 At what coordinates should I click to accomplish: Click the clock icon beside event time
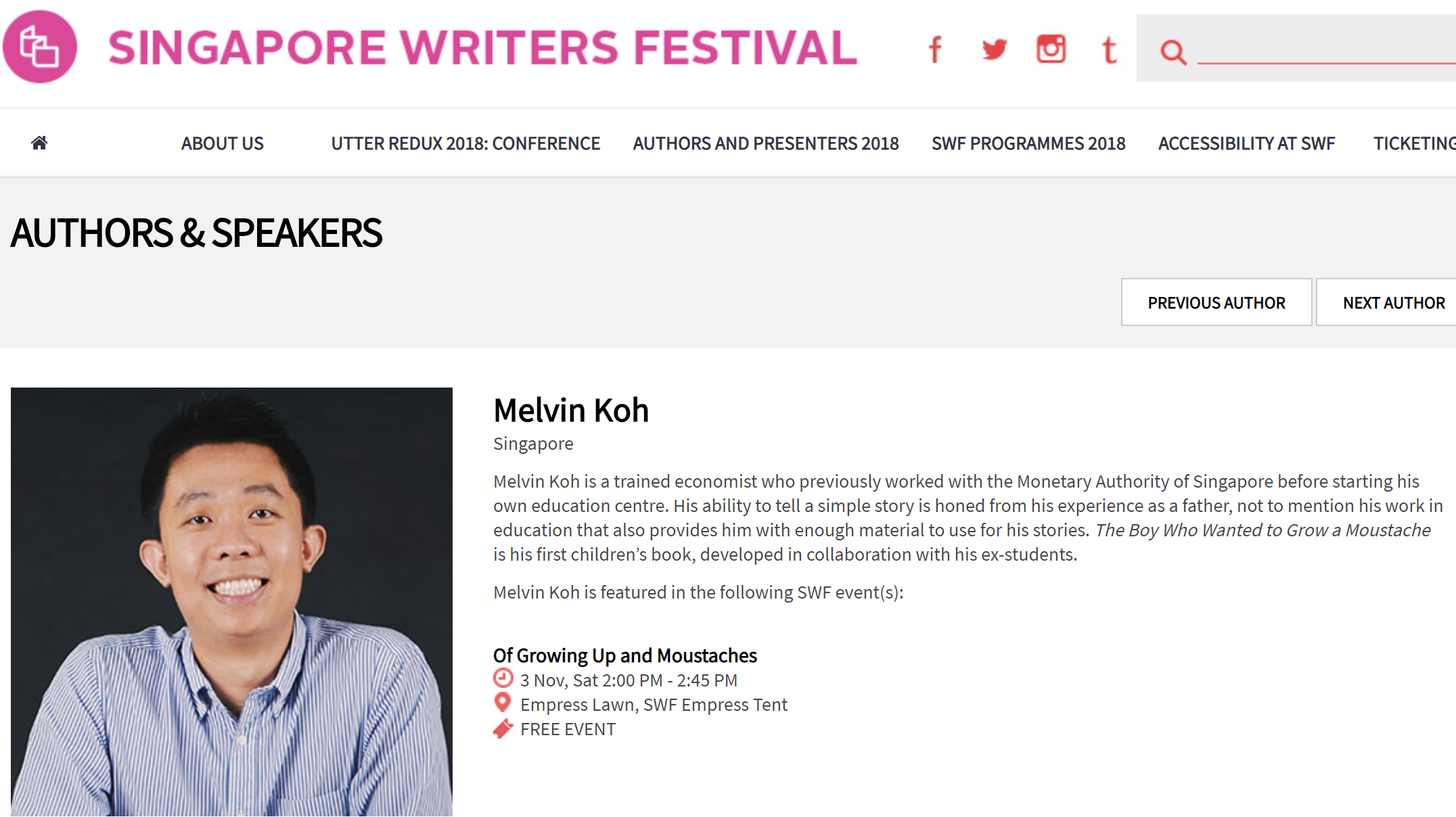click(503, 678)
